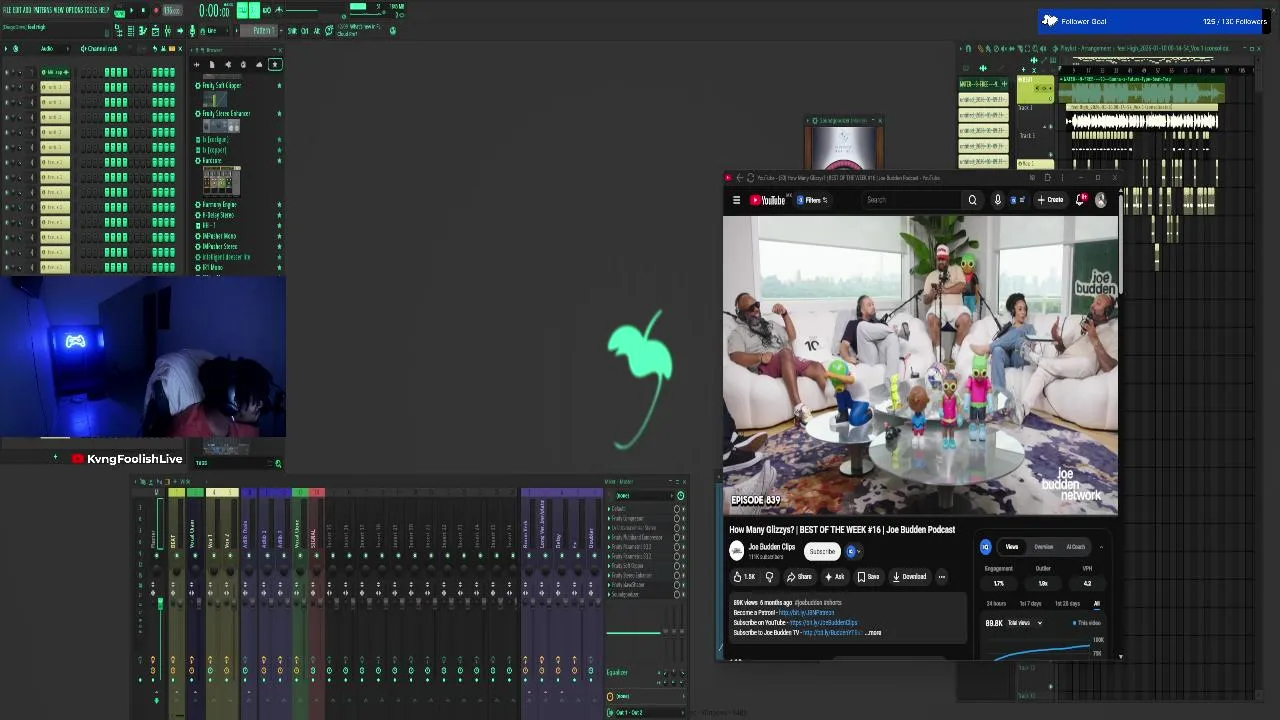Open the FILE menu

[9, 10]
